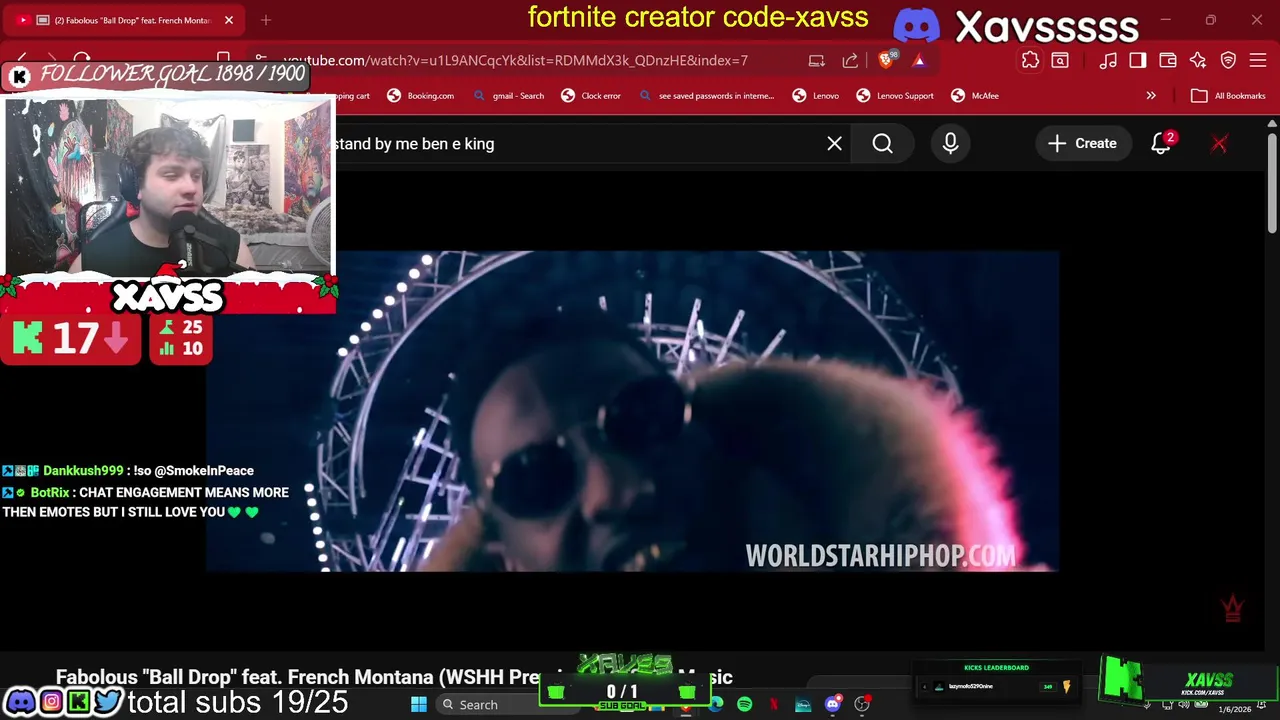Open the Windows Start menu
Viewport: 1280px width, 720px height.
click(419, 704)
